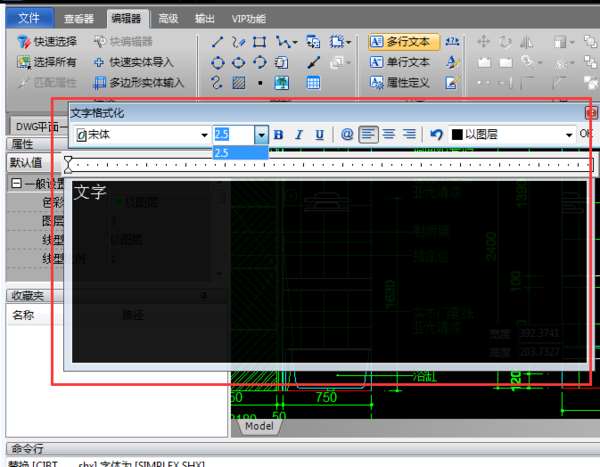Click the Move tool in ribbon
This screenshot has width=600, height=467.
tap(484, 41)
